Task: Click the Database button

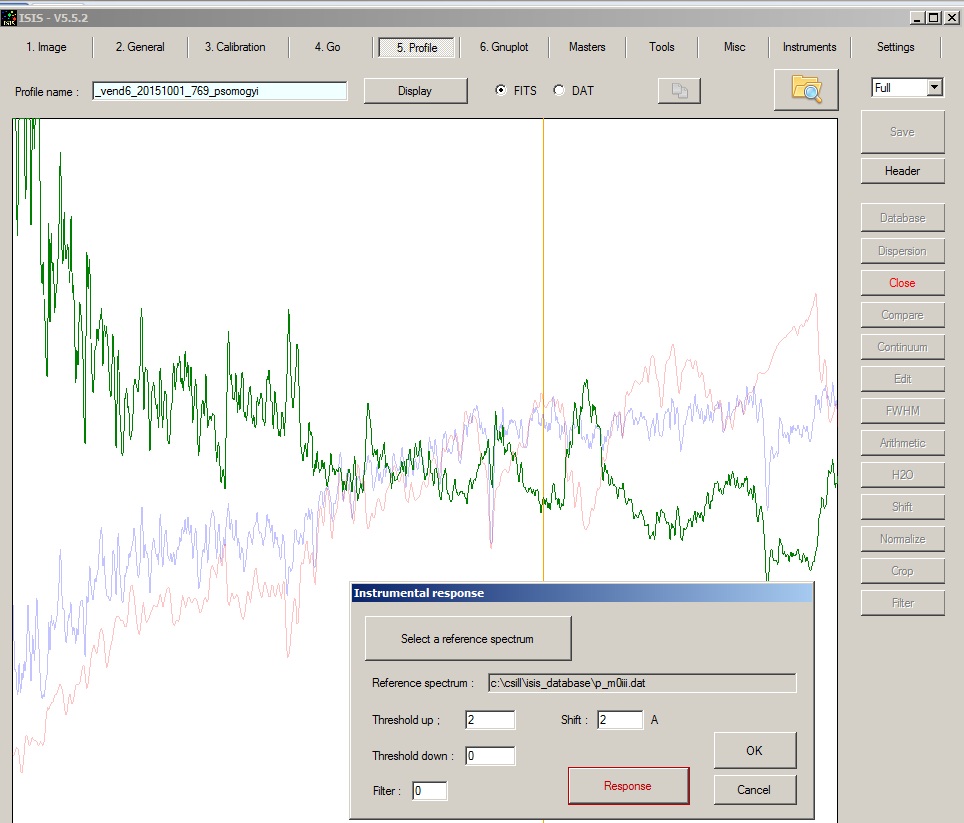Action: coord(903,218)
